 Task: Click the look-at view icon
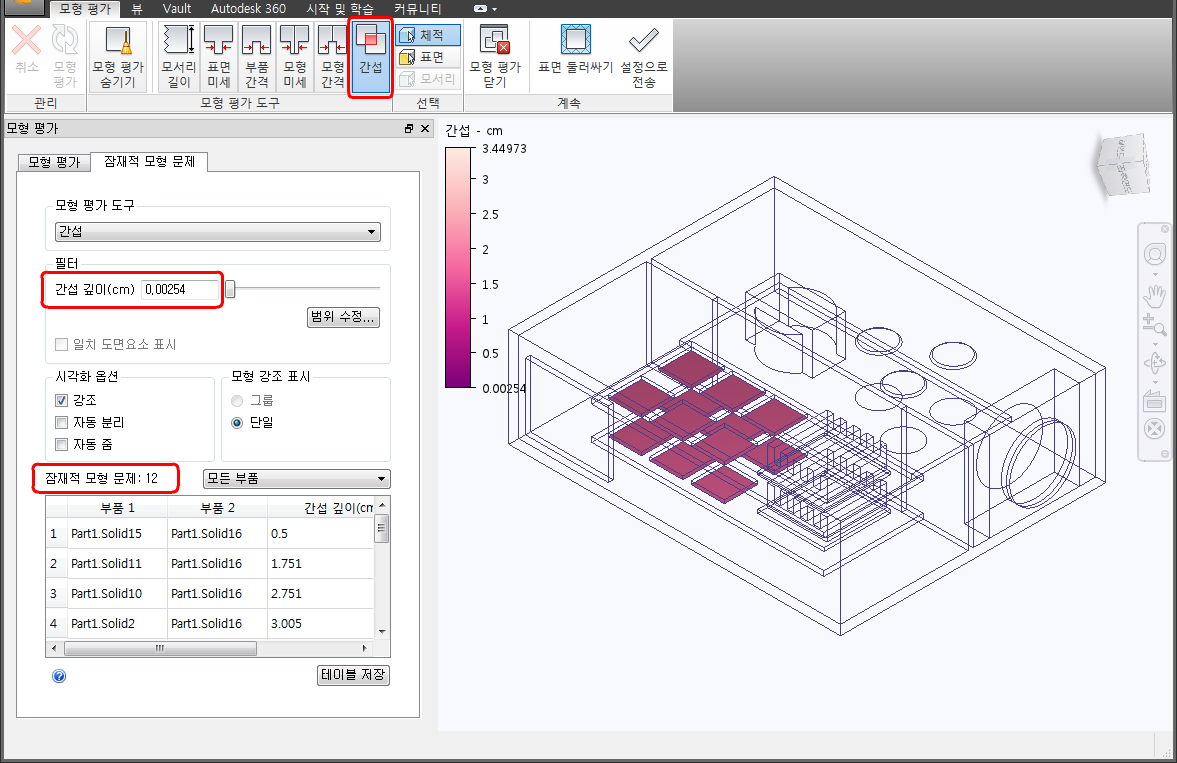point(1154,402)
